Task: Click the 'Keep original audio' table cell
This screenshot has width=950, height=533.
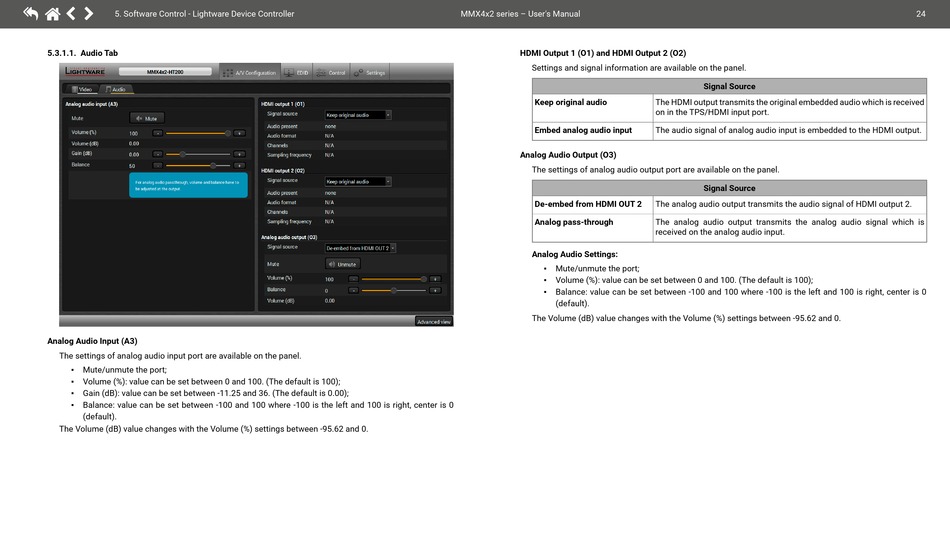Action: click(x=593, y=108)
